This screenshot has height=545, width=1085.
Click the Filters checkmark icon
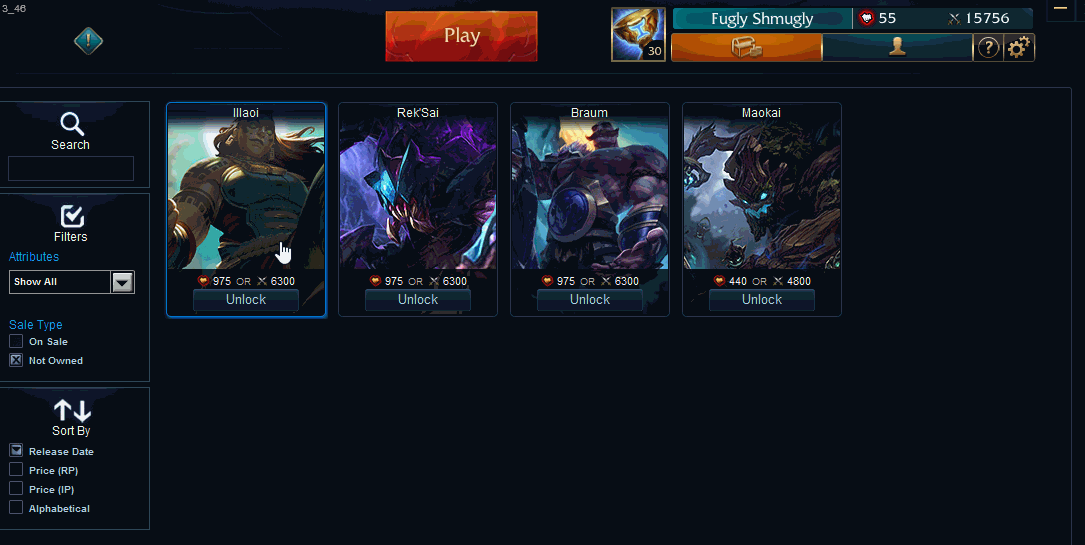click(72, 216)
